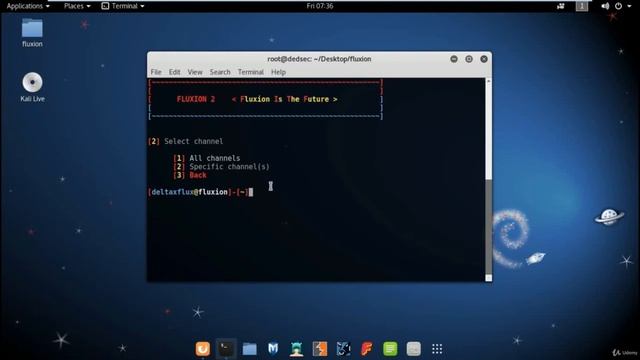Launch Faraday red F icon in dock

point(367,349)
